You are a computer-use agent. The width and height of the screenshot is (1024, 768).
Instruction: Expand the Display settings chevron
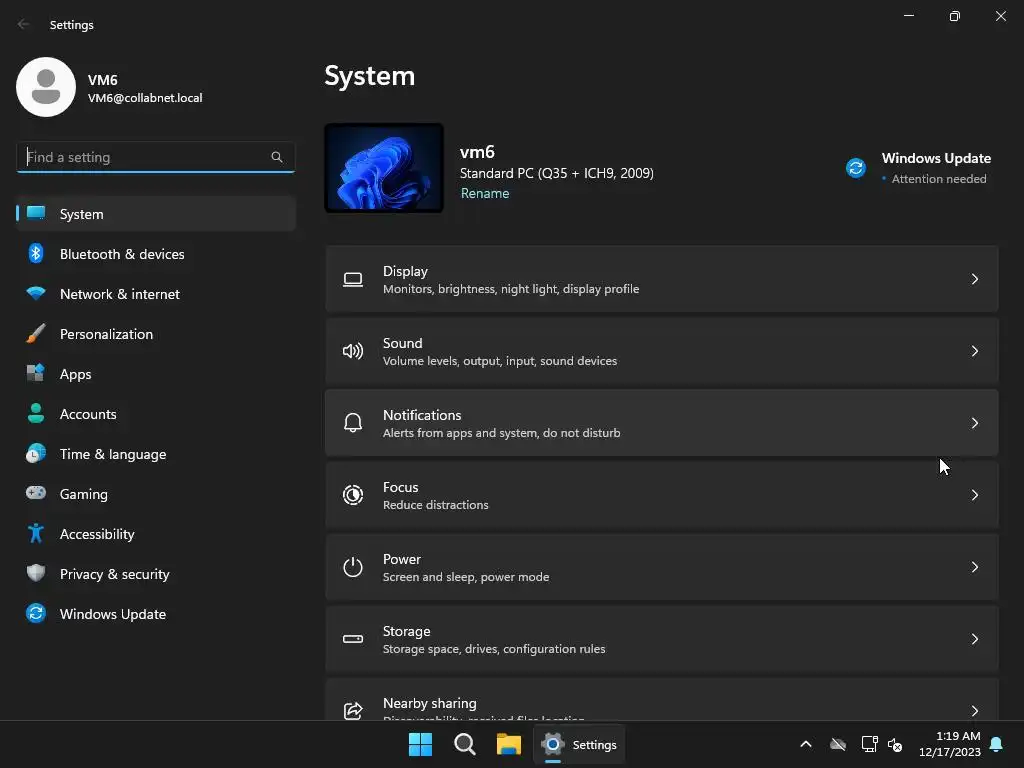[x=974, y=280]
